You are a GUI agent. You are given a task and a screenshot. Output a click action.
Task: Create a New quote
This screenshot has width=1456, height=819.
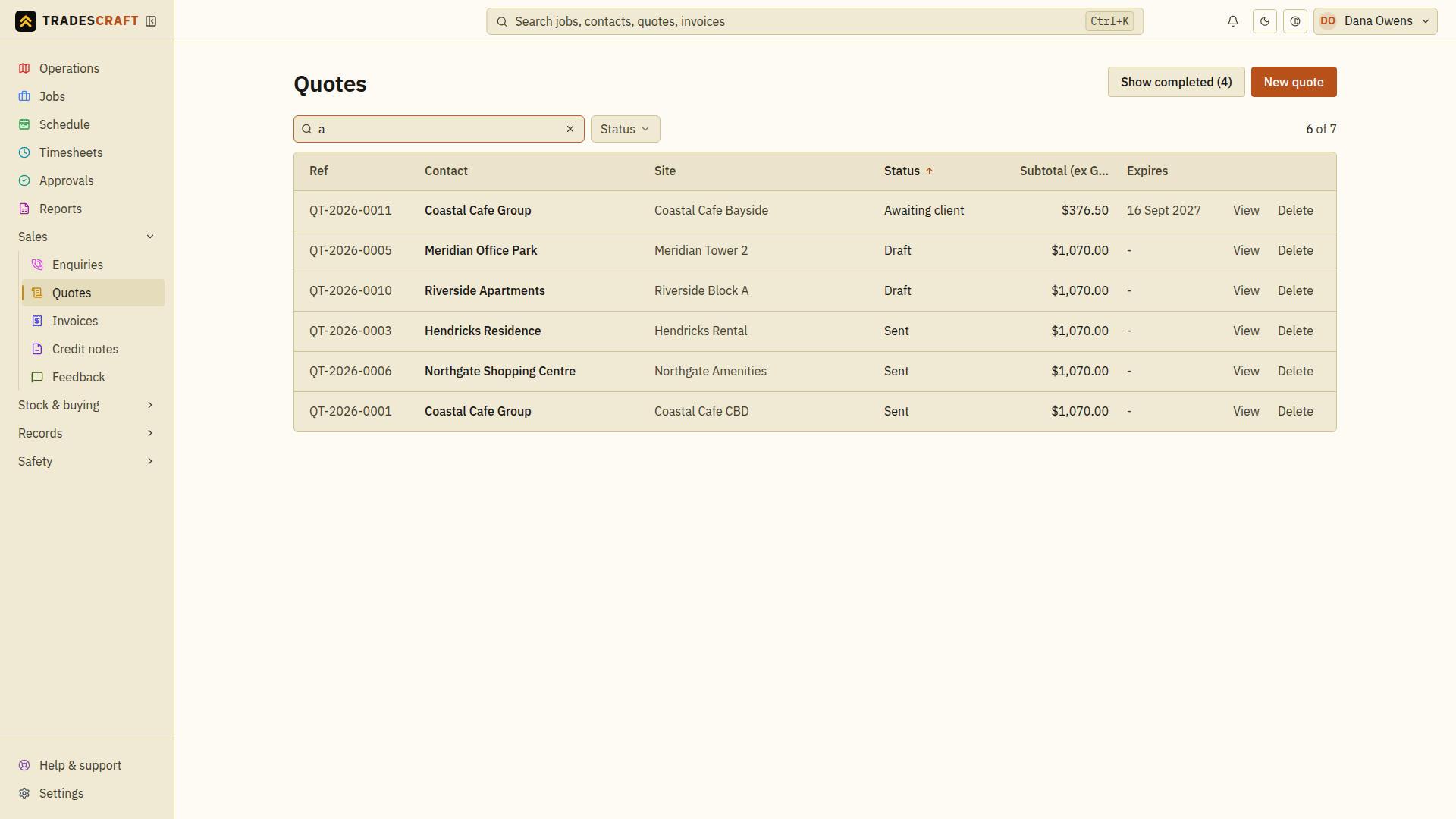click(1294, 82)
